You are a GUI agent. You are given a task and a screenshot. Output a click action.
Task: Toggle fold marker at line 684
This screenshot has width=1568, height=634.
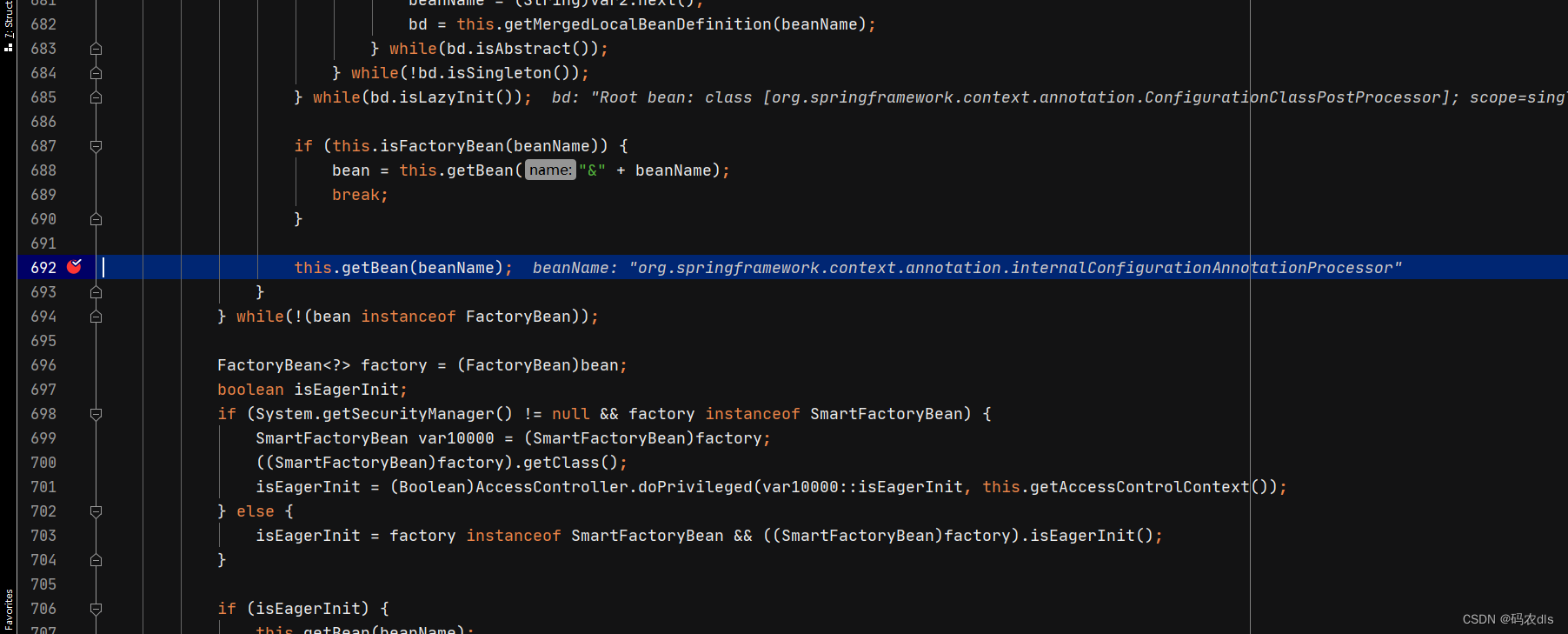pos(96,73)
